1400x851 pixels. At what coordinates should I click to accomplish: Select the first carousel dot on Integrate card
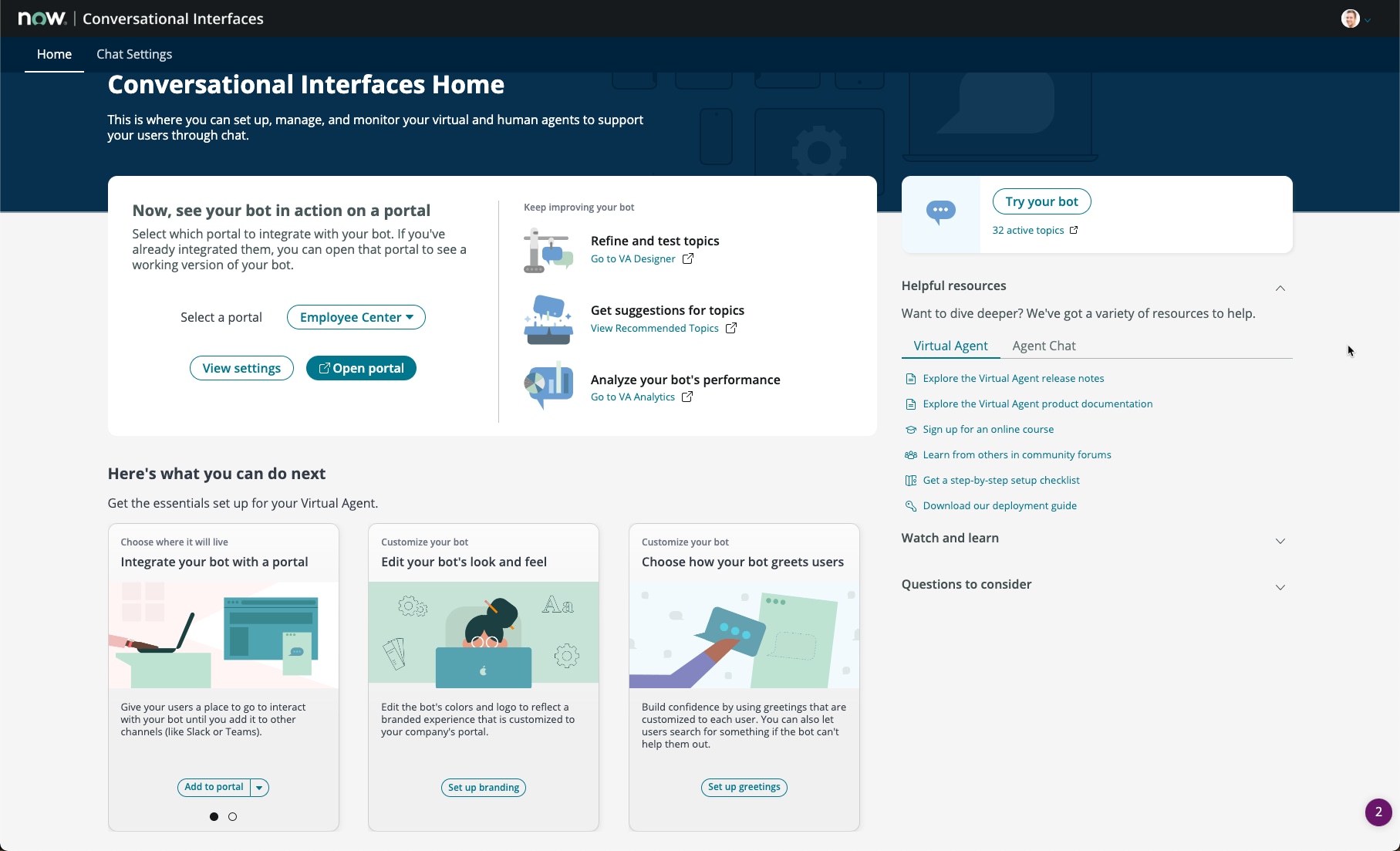pyautogui.click(x=214, y=816)
